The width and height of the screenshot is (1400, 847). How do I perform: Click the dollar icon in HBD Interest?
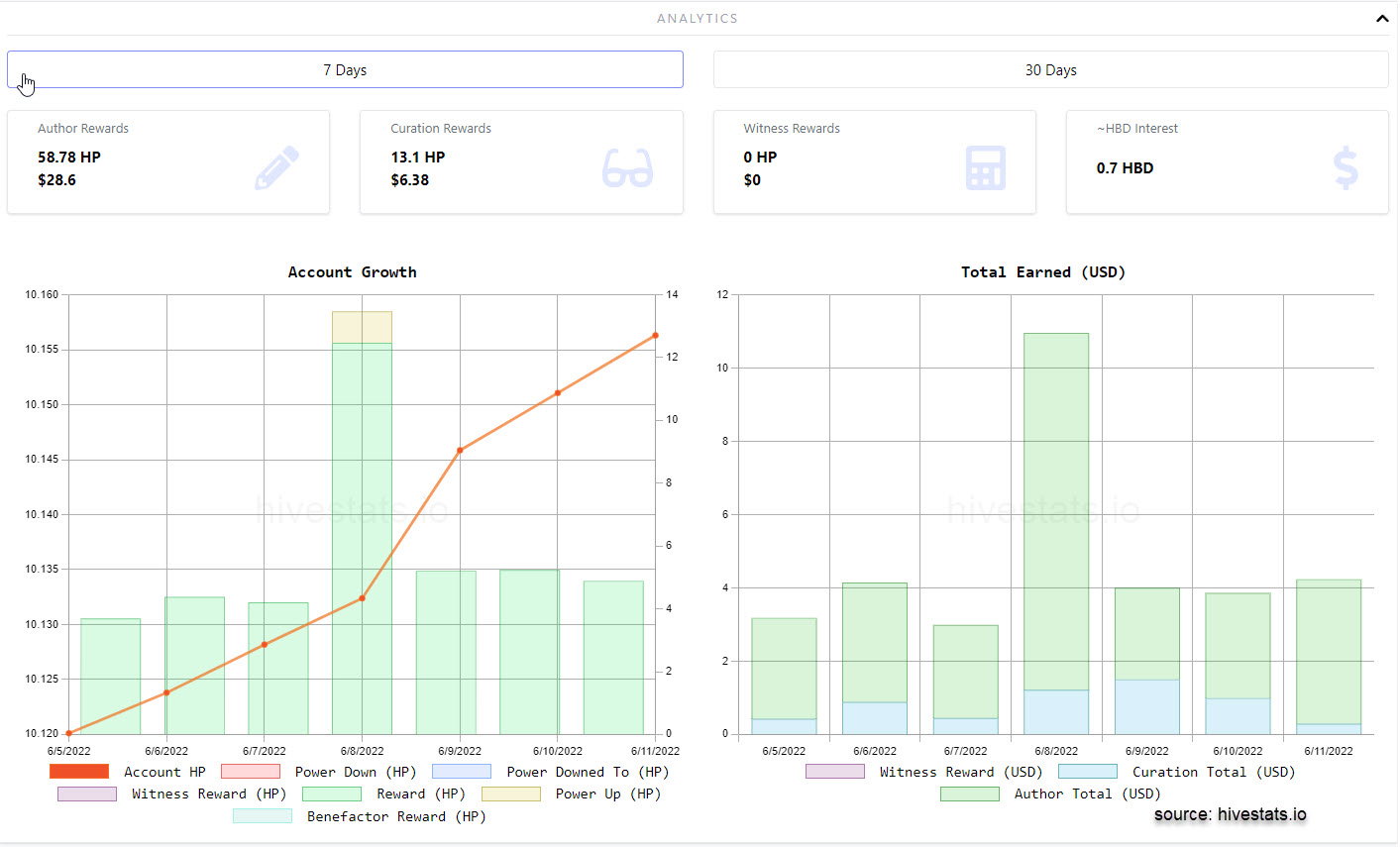coord(1346,167)
